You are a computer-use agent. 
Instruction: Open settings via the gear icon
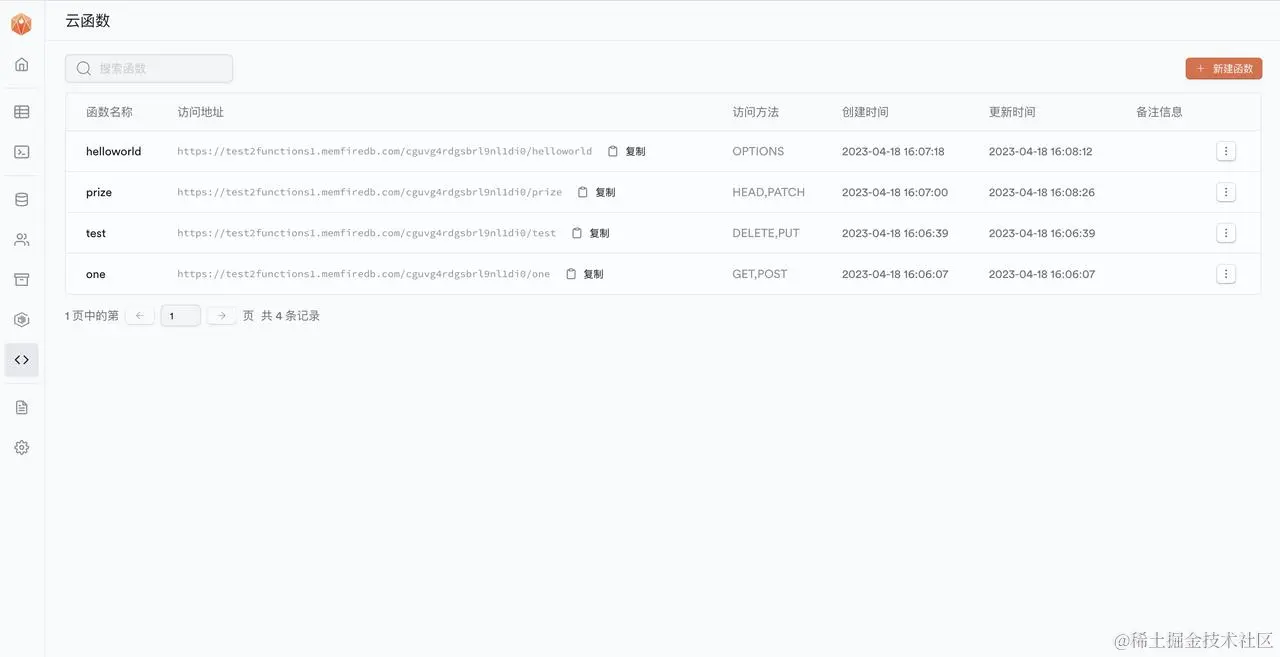point(21,447)
